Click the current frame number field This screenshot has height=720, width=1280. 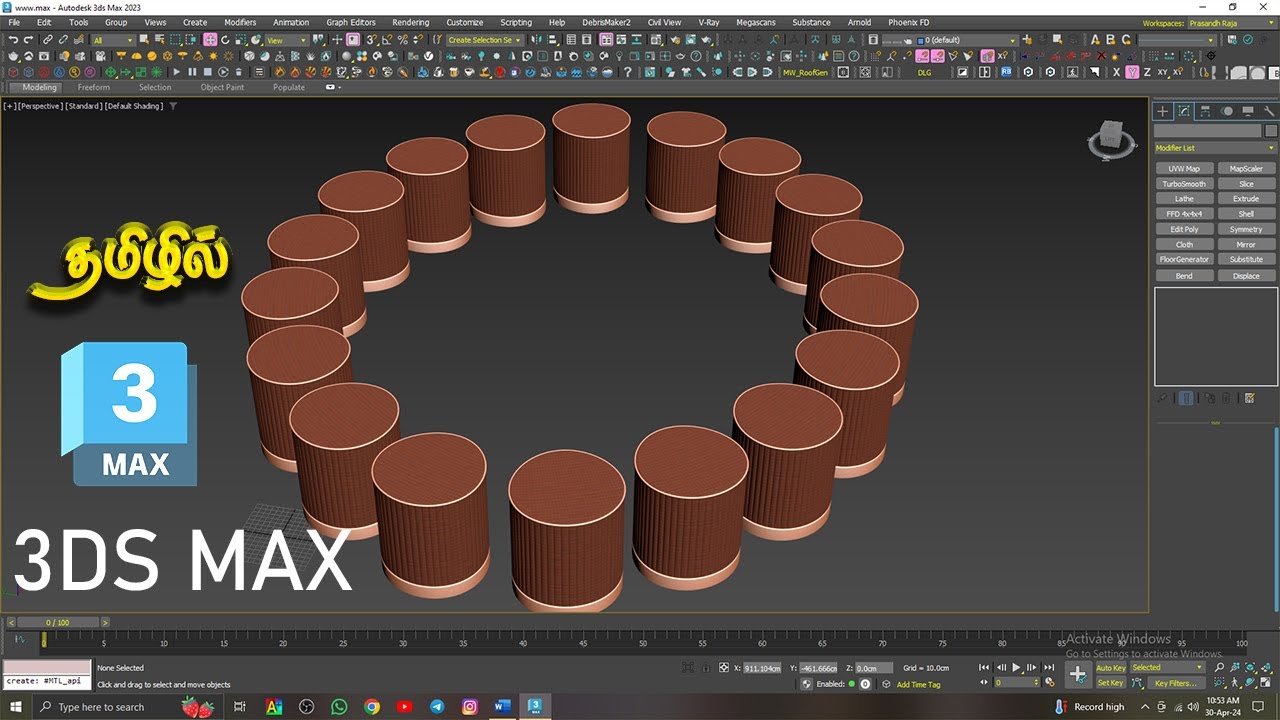tap(1017, 683)
